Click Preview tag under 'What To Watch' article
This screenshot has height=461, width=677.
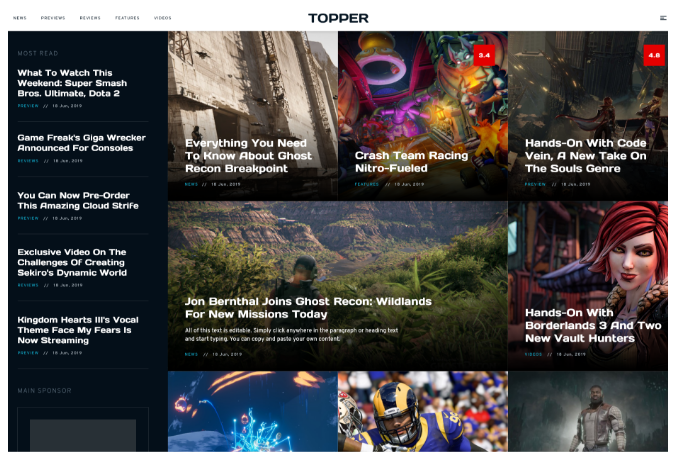(28, 106)
